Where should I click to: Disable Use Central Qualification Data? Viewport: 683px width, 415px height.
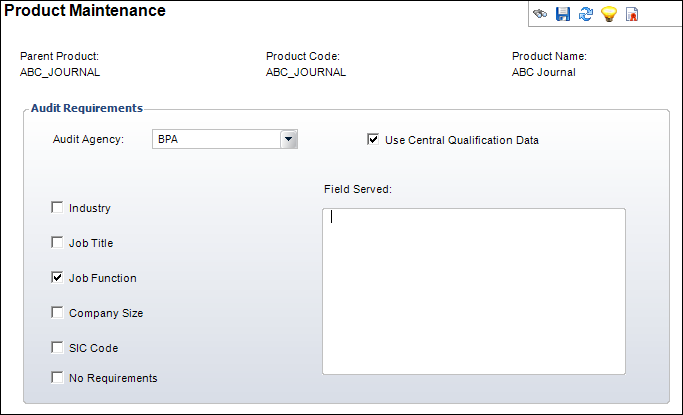(374, 140)
